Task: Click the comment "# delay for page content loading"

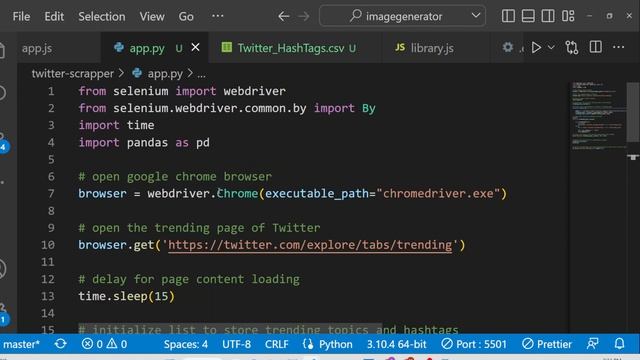Action: point(189,279)
